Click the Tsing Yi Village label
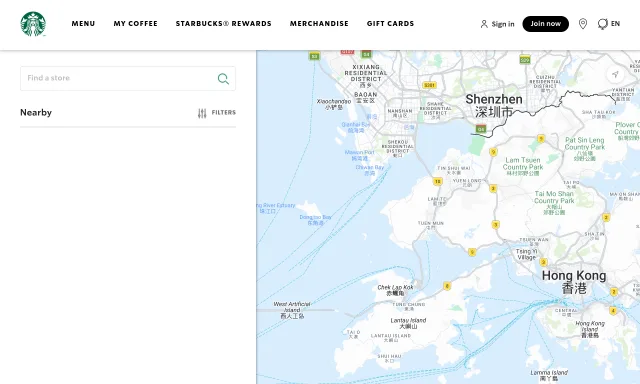 [527, 254]
